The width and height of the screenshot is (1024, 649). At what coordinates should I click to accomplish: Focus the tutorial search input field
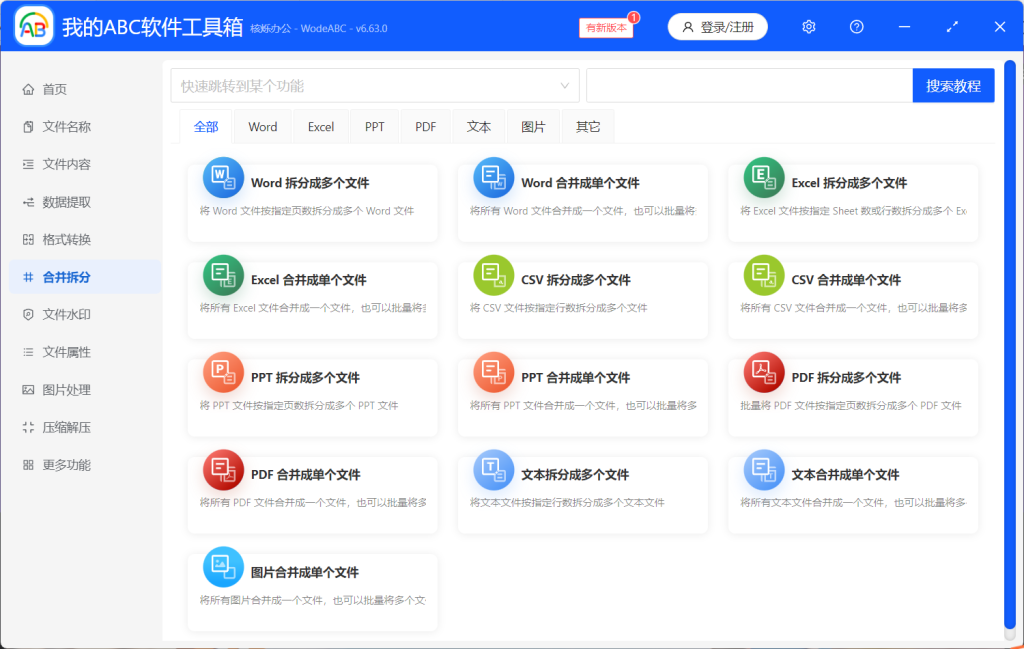[x=749, y=86]
